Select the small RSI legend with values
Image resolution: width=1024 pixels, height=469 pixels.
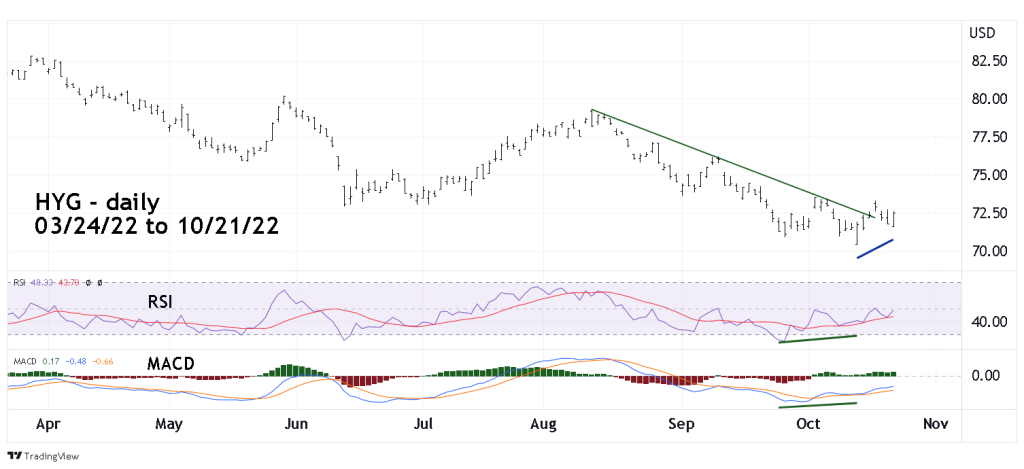click(x=52, y=283)
